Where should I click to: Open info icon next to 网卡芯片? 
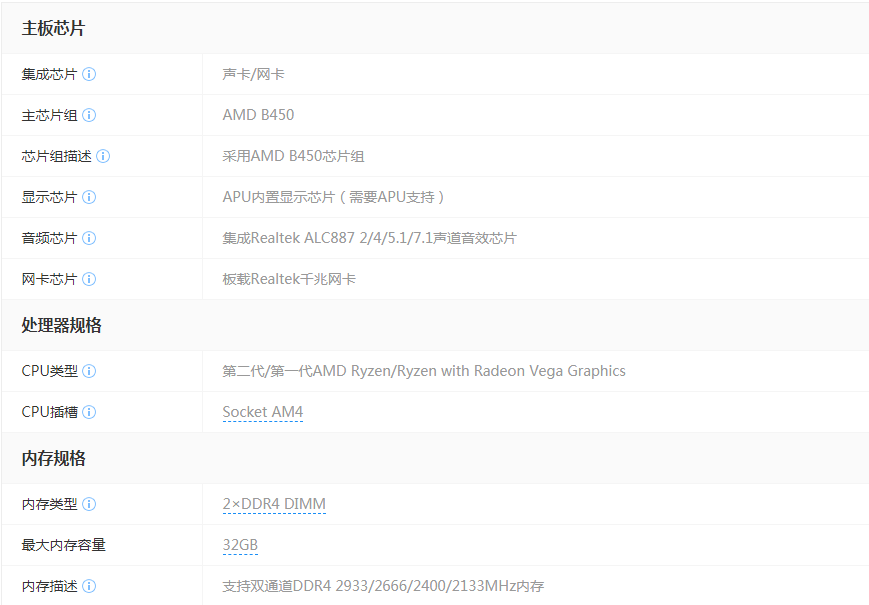[x=89, y=279]
